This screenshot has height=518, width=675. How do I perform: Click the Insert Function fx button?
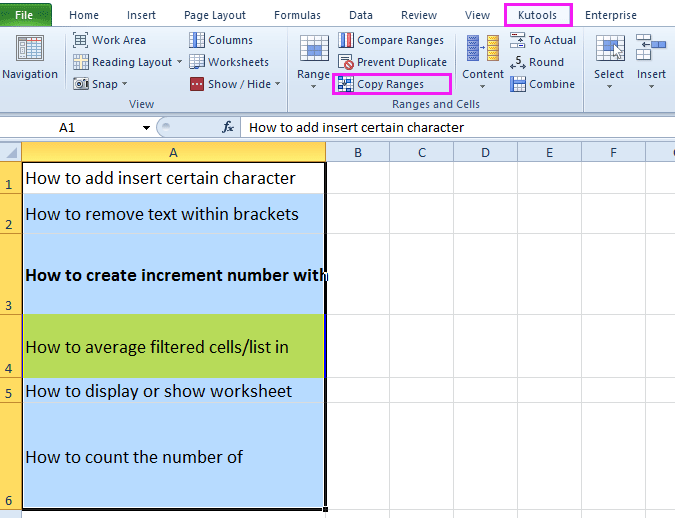pos(228,128)
